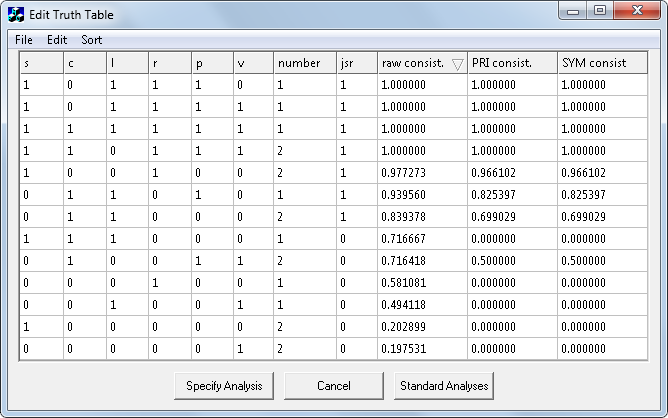The height and width of the screenshot is (418, 668).
Task: Open the Edit menu
Action: pyautogui.click(x=57, y=40)
